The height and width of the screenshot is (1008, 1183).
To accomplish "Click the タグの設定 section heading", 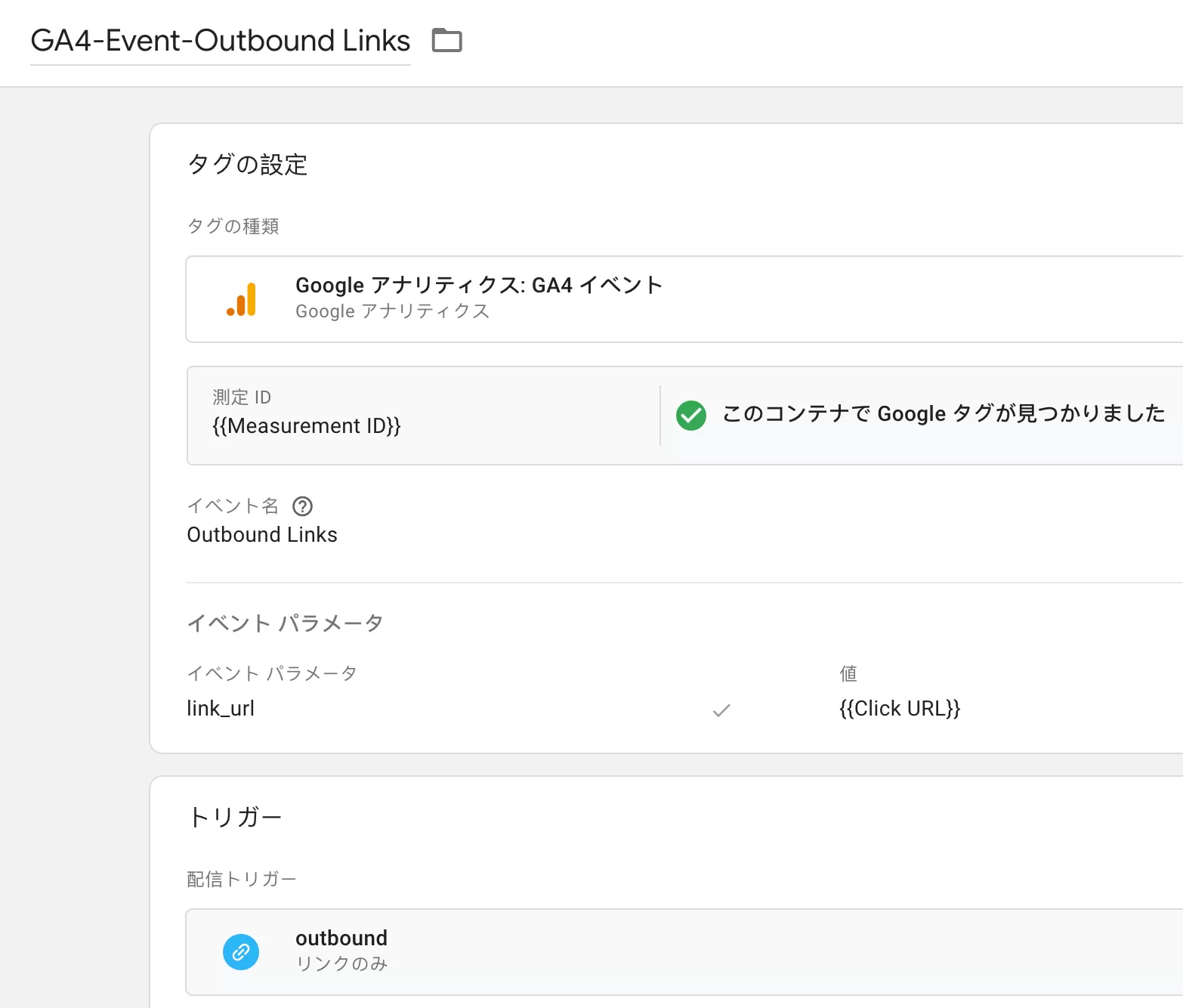I will click(x=248, y=165).
